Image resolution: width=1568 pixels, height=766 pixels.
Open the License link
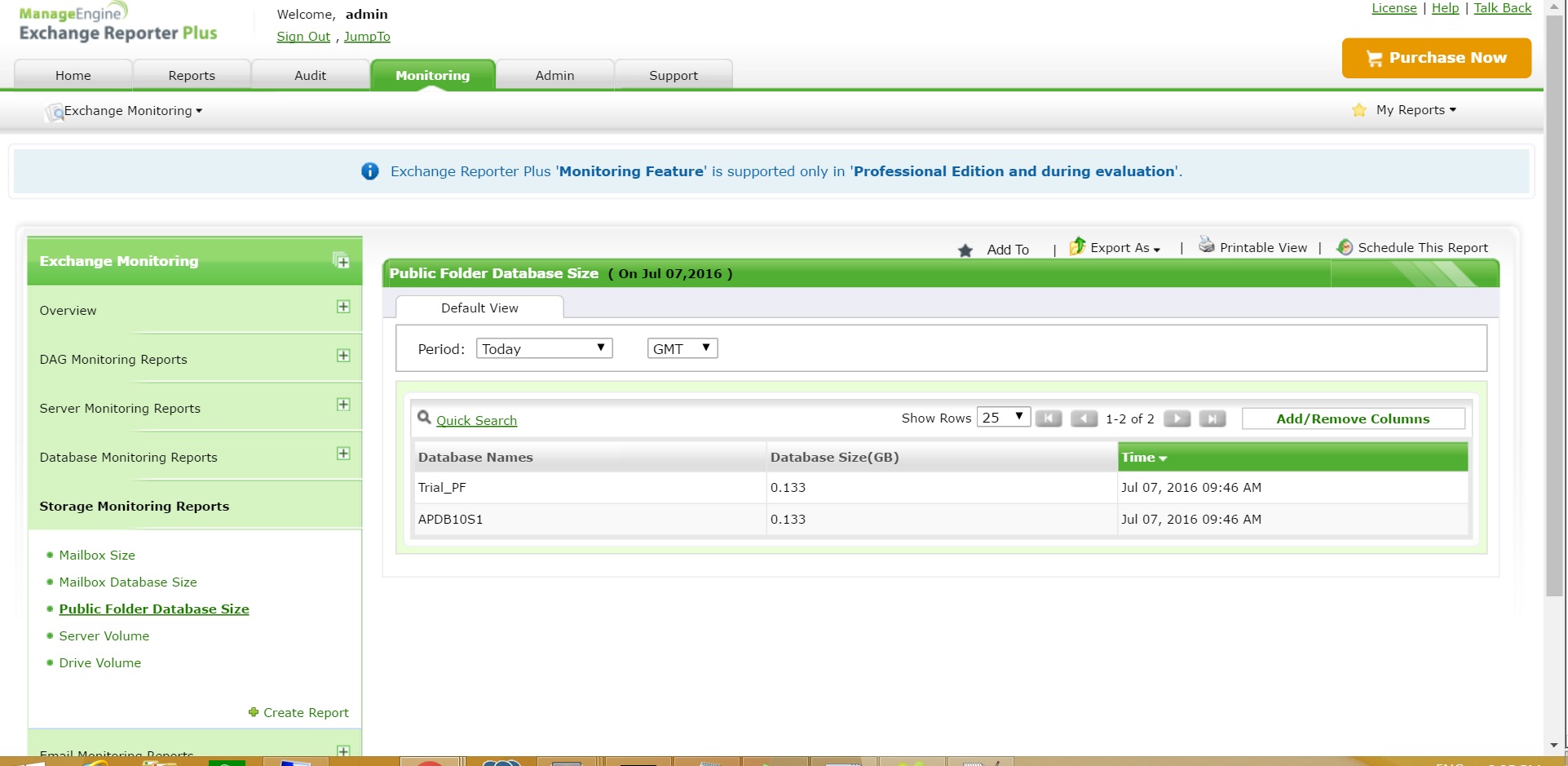tap(1394, 8)
